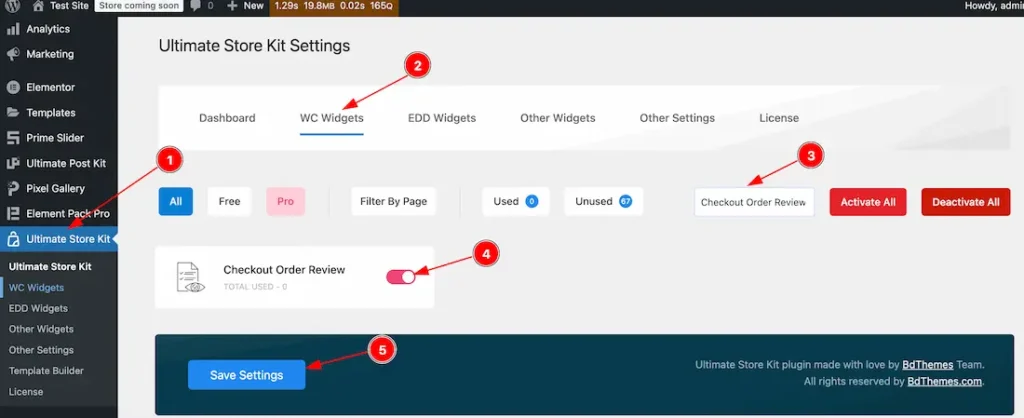Viewport: 1024px width, 418px height.
Task: Click the widget search input field
Action: 753,202
